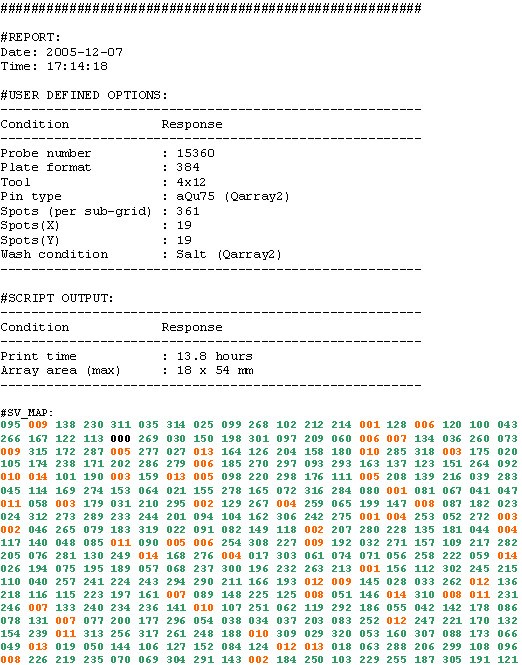The image size is (522, 665).
Task: Click the #USER DEFINED OPTIONS: heading
Action: click(x=84, y=95)
